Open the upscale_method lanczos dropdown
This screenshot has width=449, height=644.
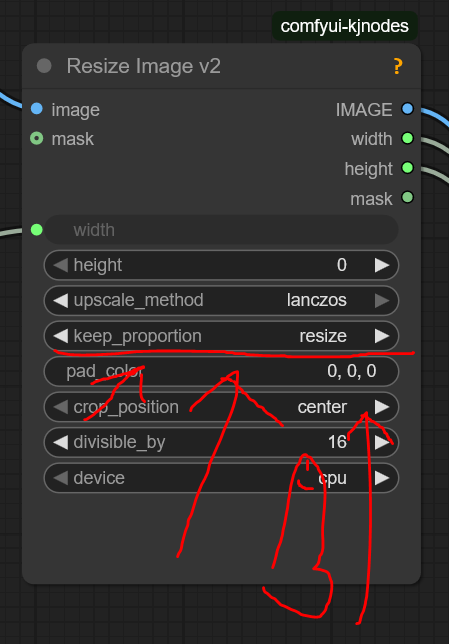click(221, 301)
